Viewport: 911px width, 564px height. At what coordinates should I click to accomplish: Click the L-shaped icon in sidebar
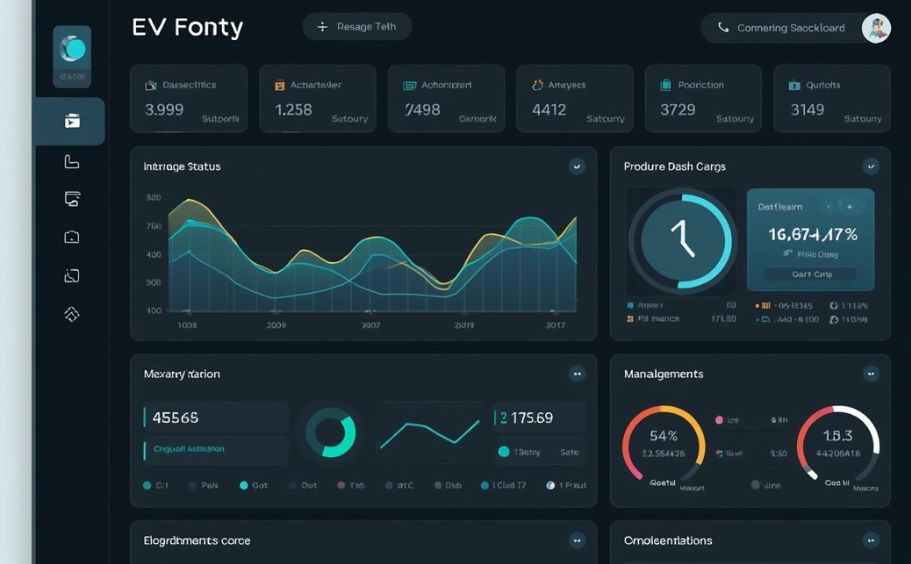[72, 162]
